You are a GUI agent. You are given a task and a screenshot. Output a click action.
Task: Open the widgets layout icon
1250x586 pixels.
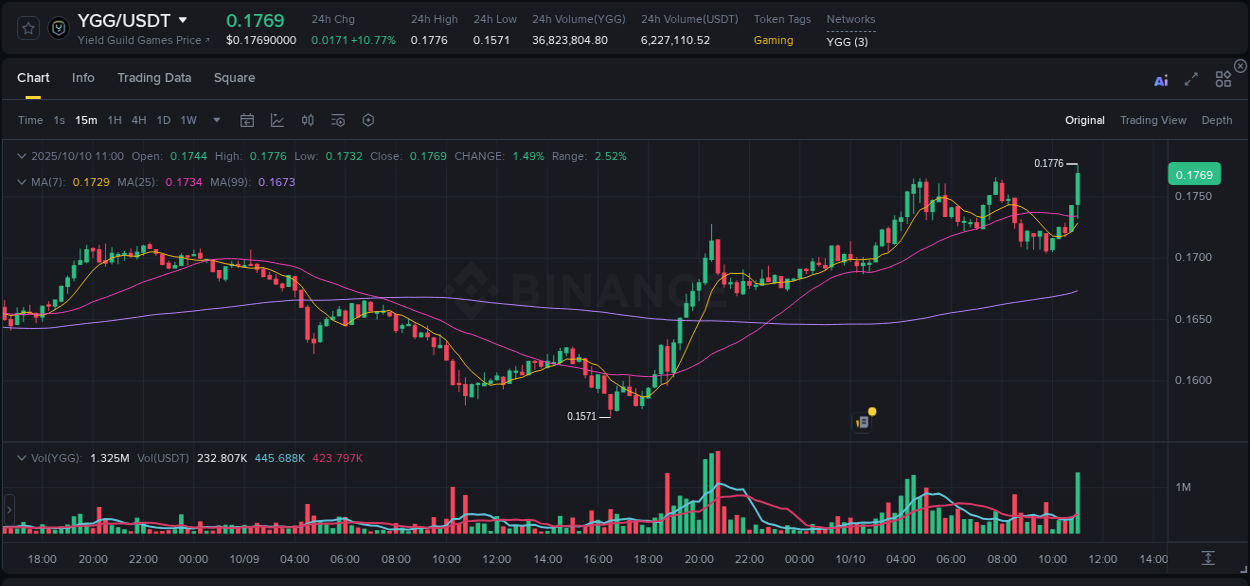(1223, 79)
